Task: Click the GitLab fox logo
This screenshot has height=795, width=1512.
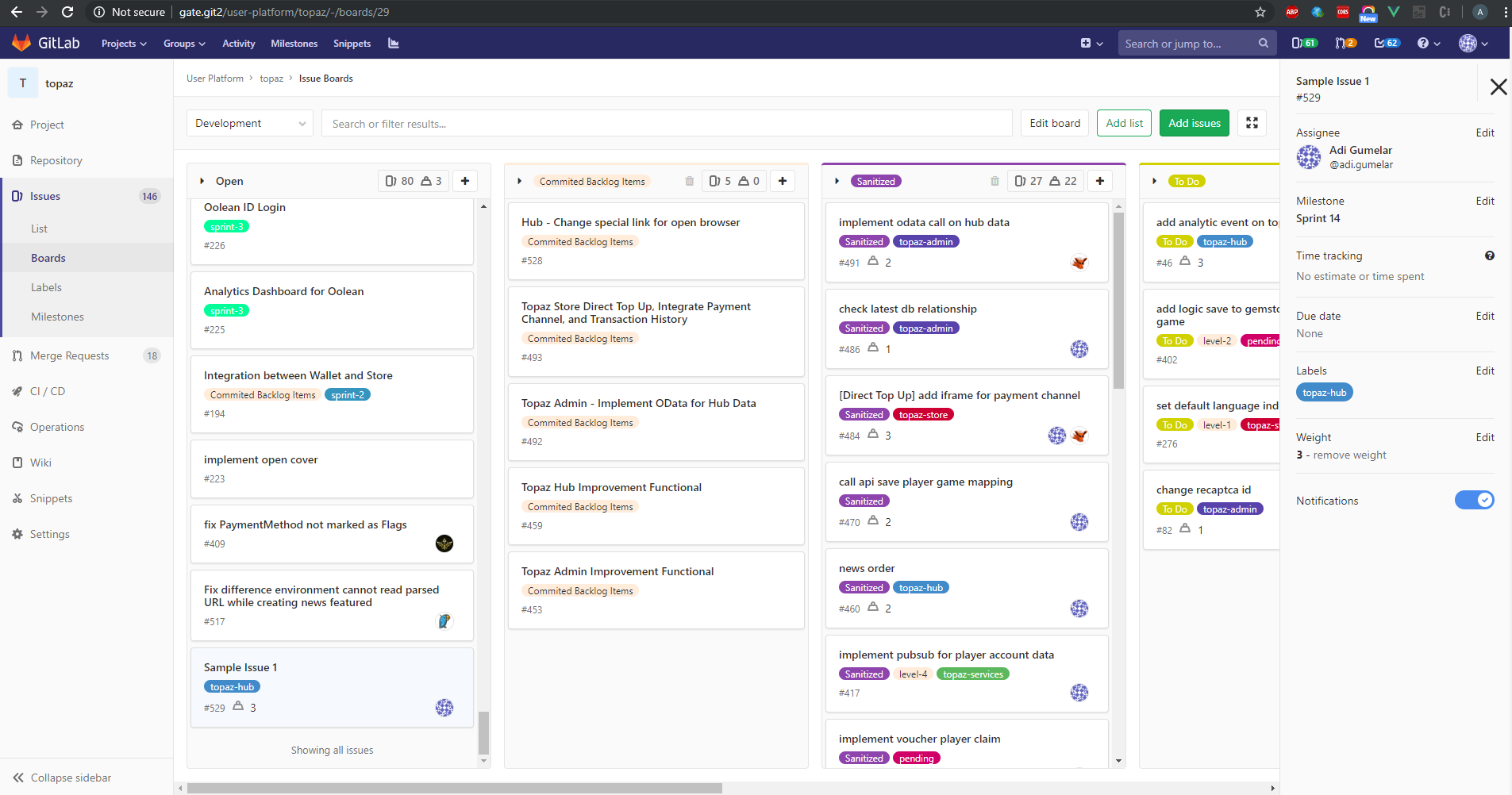Action: pos(21,43)
